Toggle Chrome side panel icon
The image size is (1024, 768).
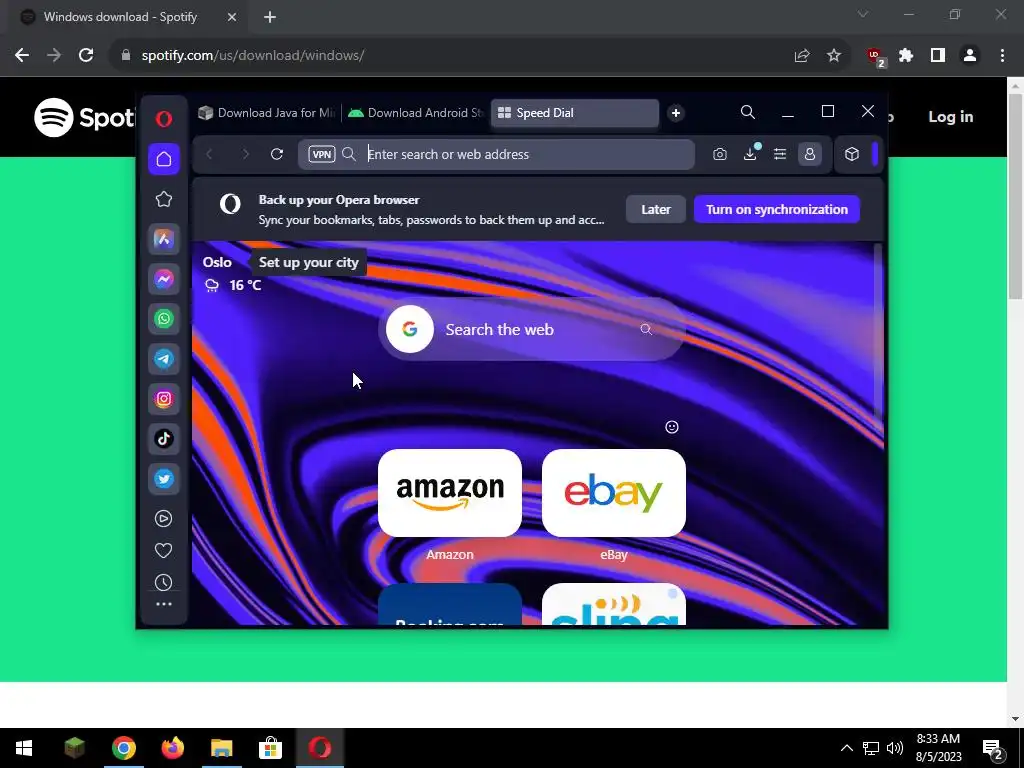[x=938, y=56]
